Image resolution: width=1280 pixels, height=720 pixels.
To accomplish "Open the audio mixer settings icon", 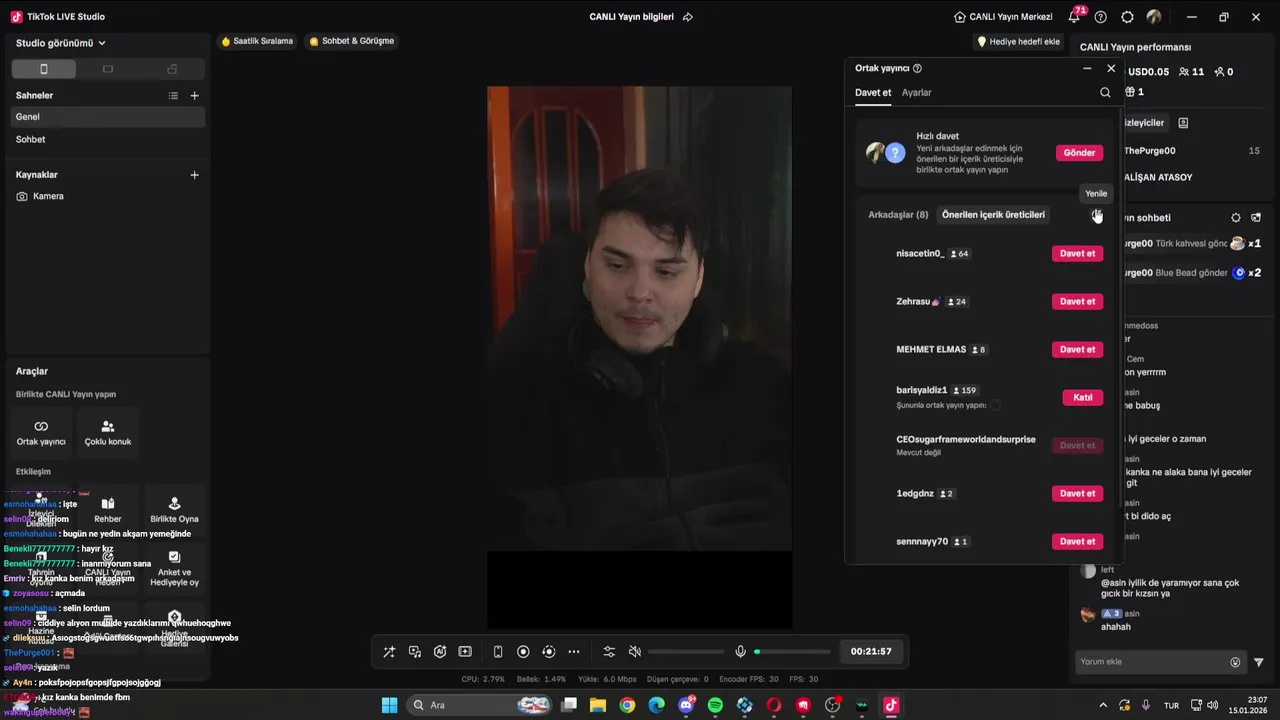I will pos(609,652).
